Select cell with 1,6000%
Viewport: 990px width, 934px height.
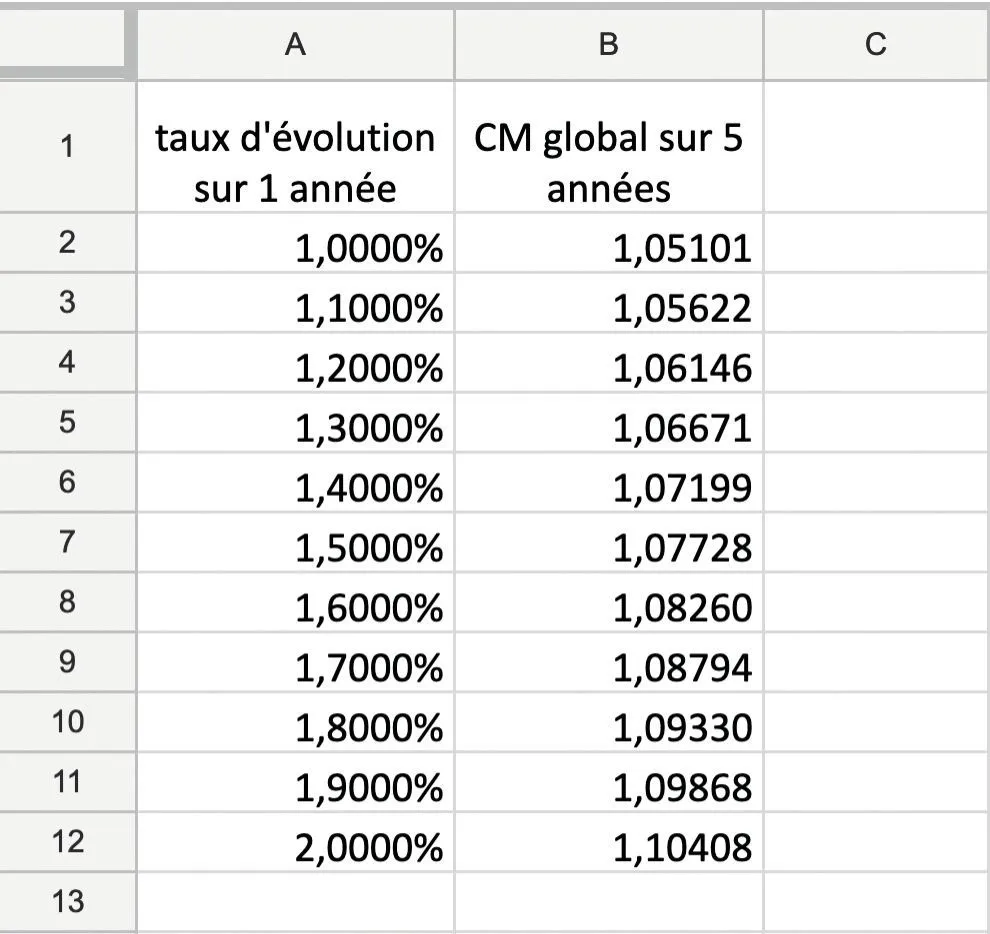point(295,602)
